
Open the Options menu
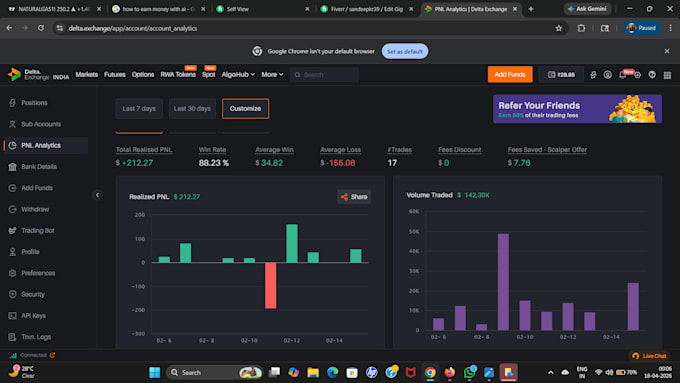click(143, 75)
